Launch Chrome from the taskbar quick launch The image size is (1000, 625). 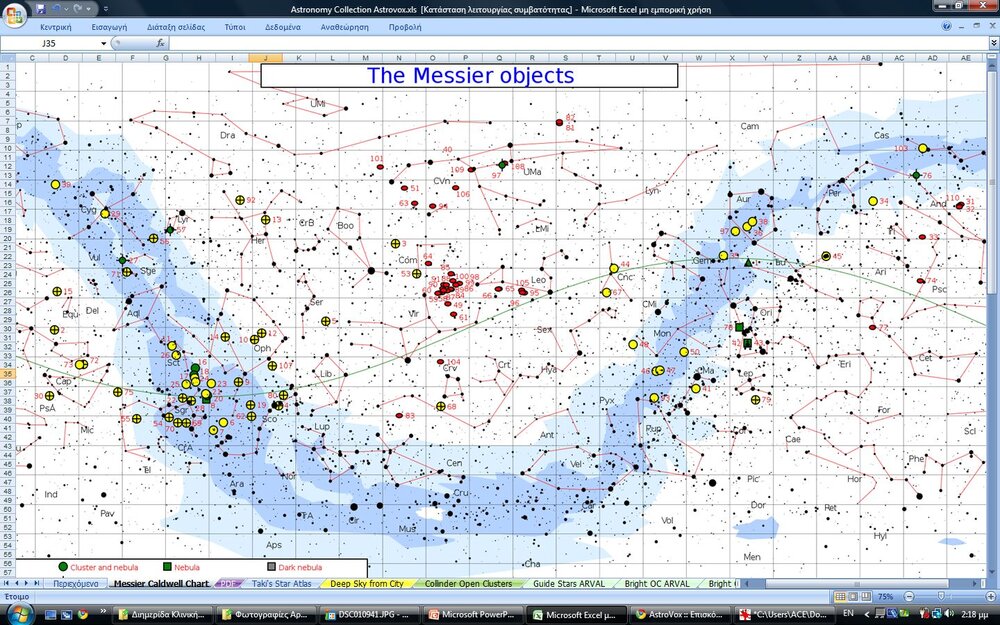pos(82,613)
